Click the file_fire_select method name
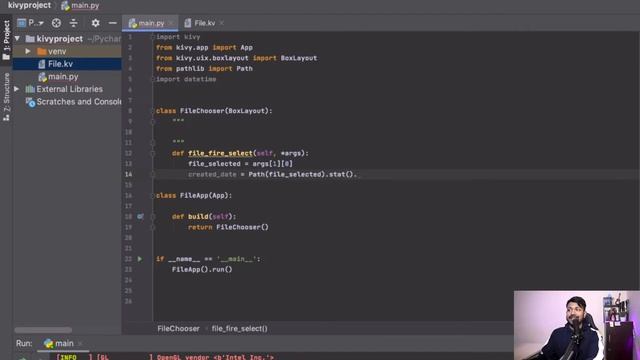The image size is (640, 360). [220, 153]
